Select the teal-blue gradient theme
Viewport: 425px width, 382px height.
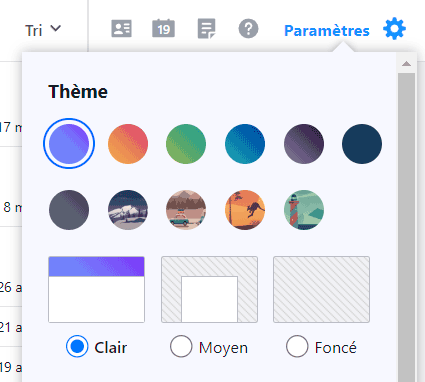tap(245, 144)
